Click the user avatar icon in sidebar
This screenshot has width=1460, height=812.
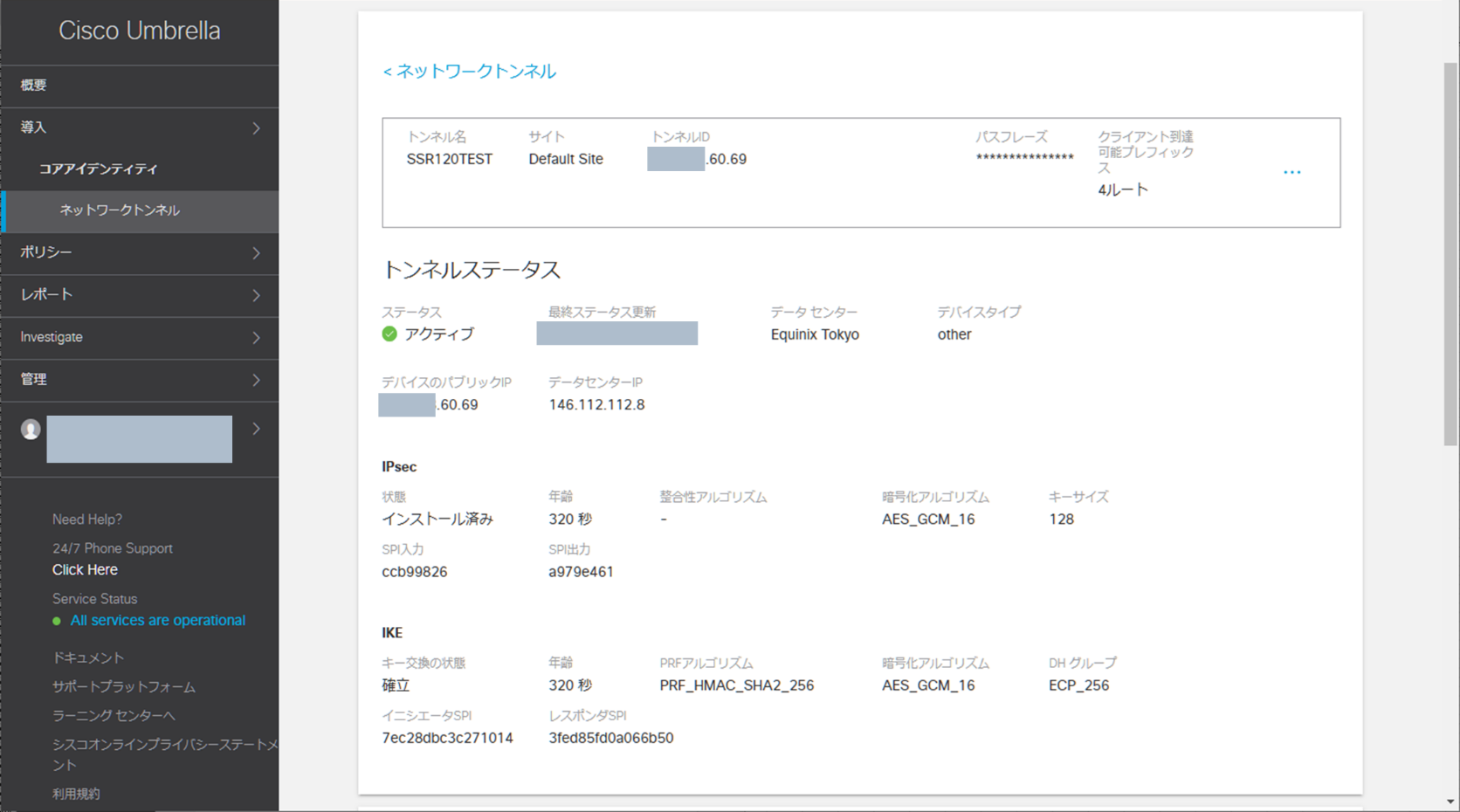click(31, 430)
